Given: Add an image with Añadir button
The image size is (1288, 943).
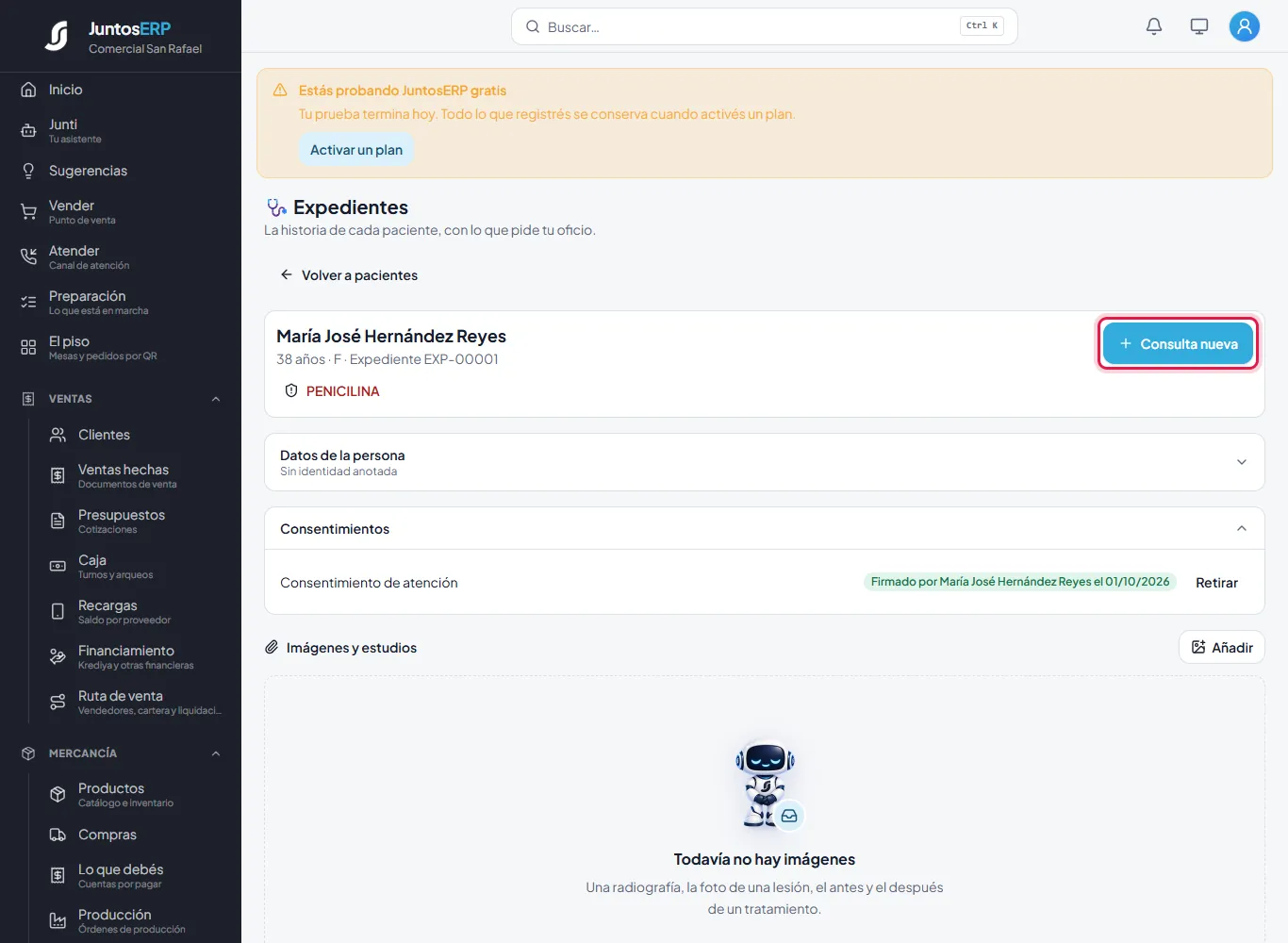Looking at the screenshot, I should [x=1222, y=647].
